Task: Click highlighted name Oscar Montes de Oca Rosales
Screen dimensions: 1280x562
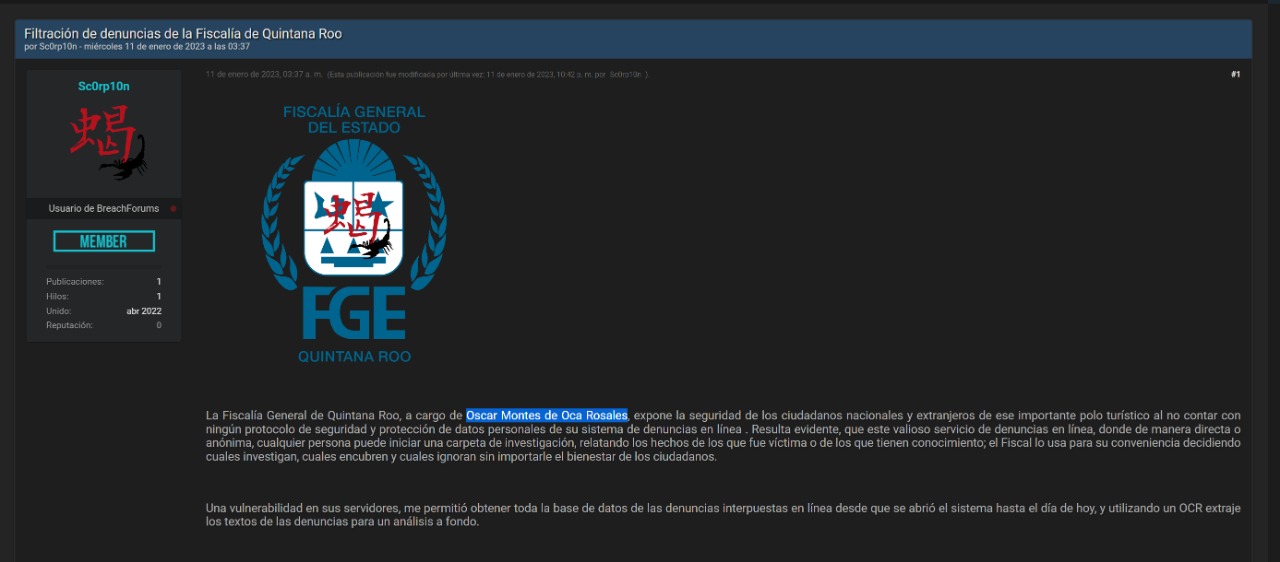Action: pos(547,415)
